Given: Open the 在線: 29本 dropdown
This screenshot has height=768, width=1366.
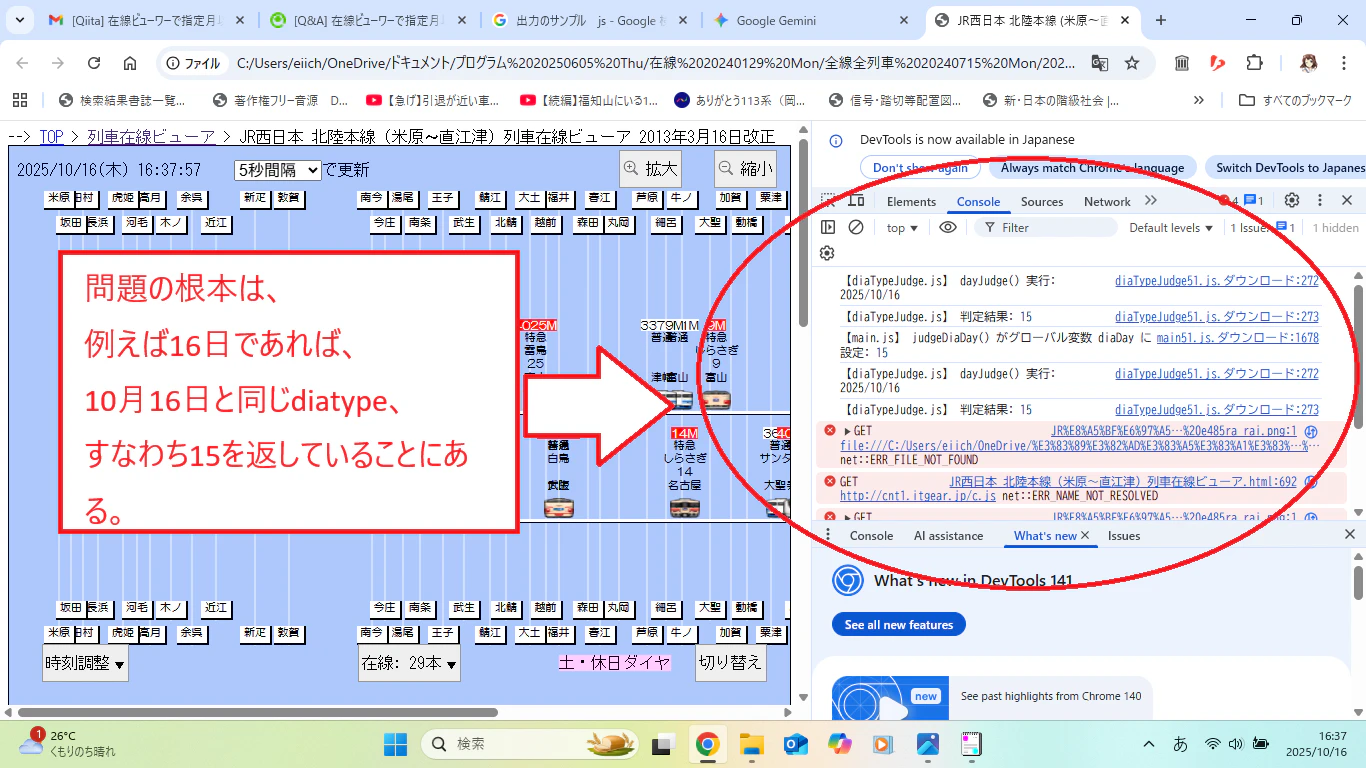Looking at the screenshot, I should coord(409,663).
